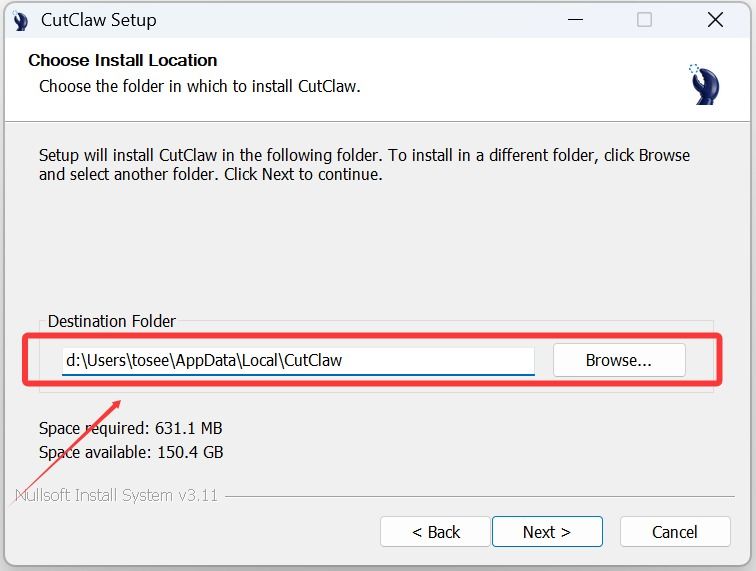This screenshot has width=756, height=571.
Task: Go back with the < Back button
Action: (435, 532)
